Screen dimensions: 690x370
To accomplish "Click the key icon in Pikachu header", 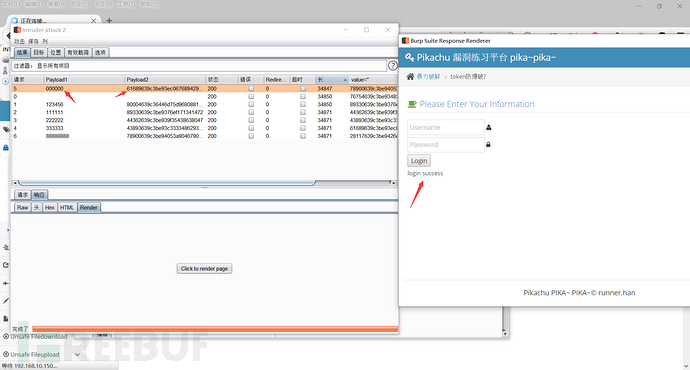I will pyautogui.click(x=409, y=57).
